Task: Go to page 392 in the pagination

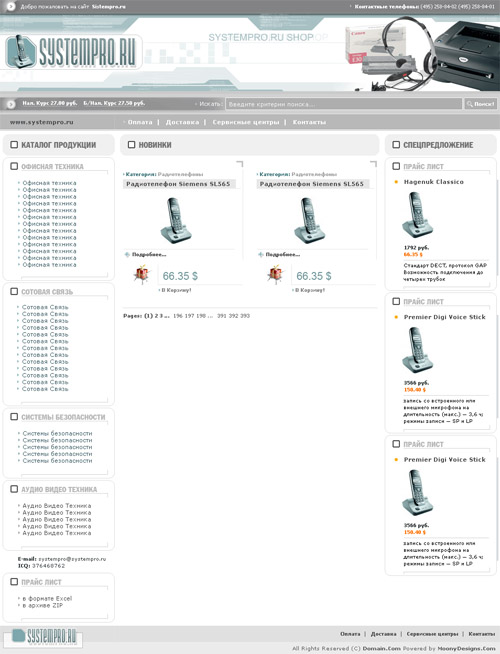Action: [234, 316]
